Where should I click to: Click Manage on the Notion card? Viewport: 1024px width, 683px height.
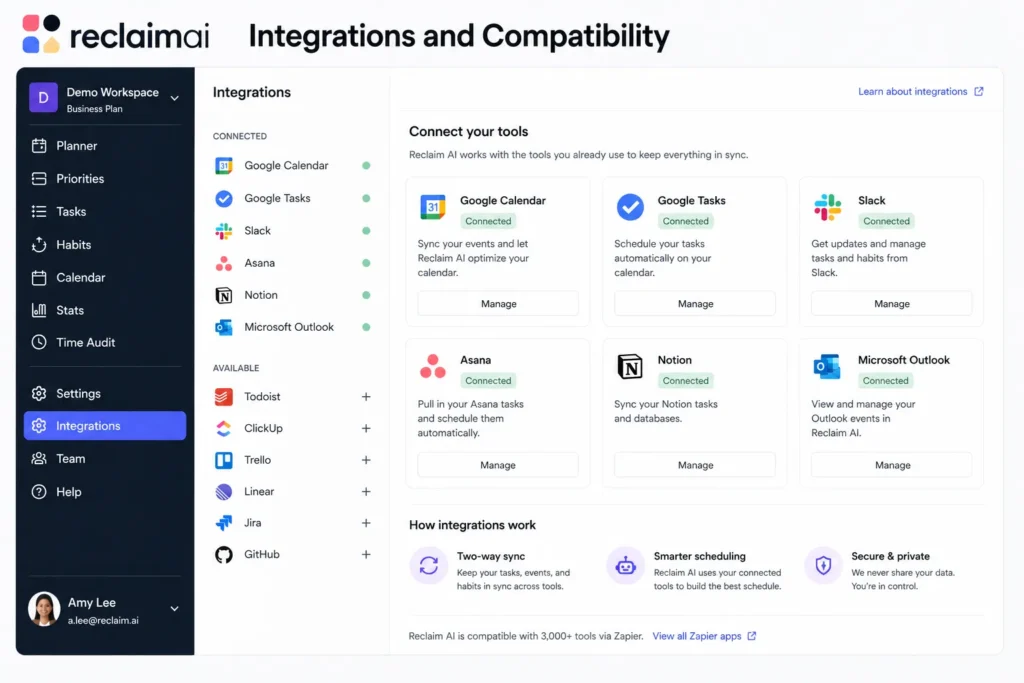point(695,465)
